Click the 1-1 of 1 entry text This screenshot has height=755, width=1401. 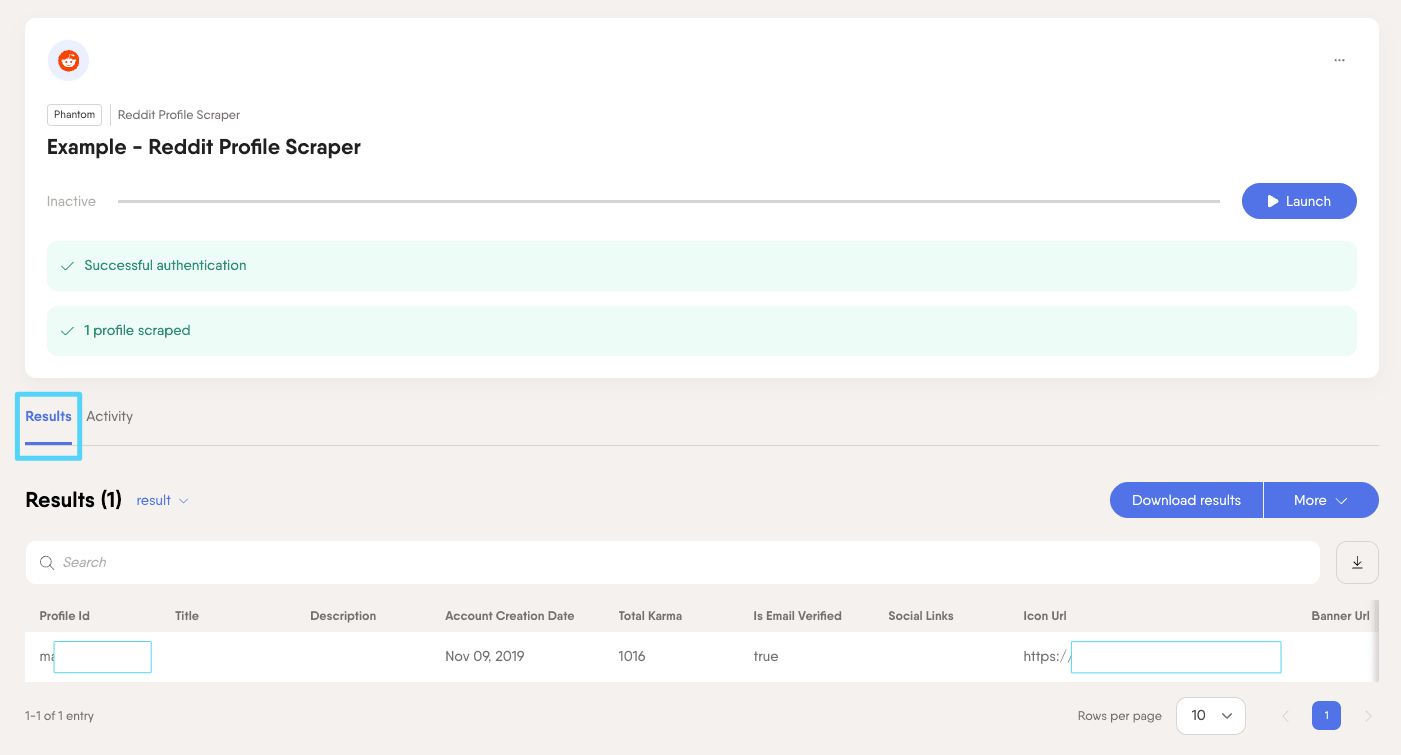point(59,716)
